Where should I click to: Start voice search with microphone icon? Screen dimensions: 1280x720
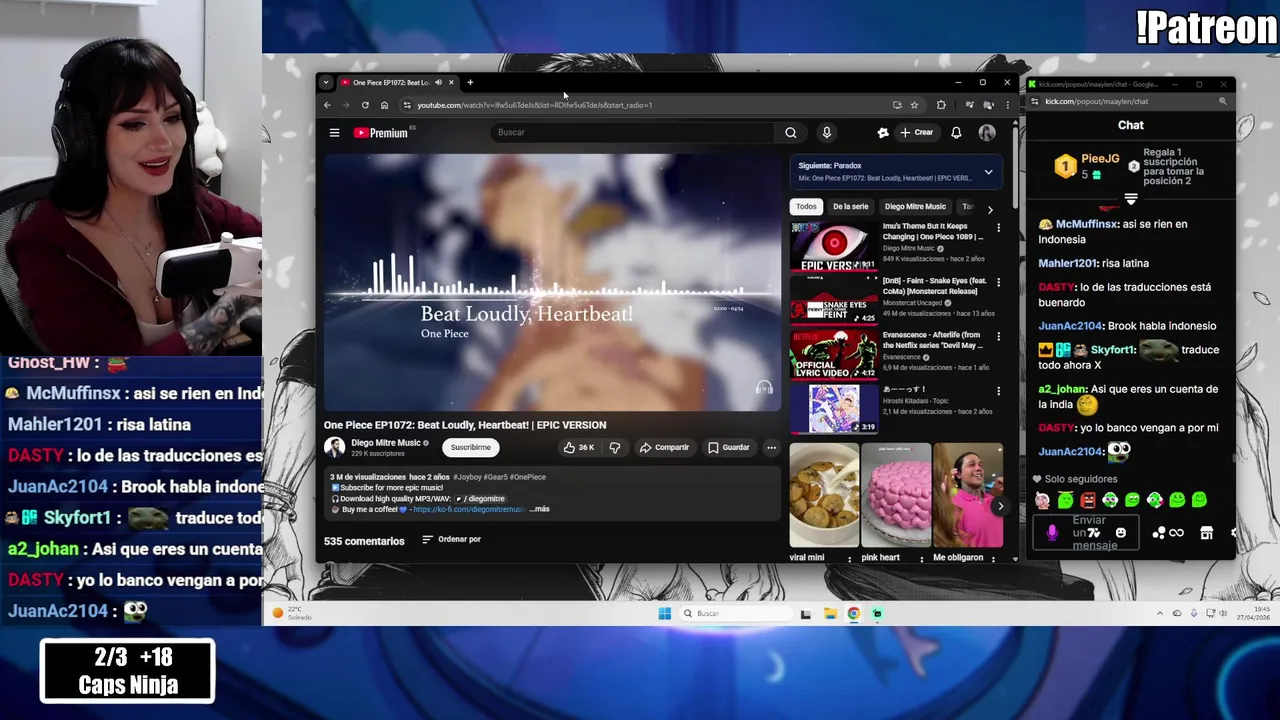click(x=826, y=132)
